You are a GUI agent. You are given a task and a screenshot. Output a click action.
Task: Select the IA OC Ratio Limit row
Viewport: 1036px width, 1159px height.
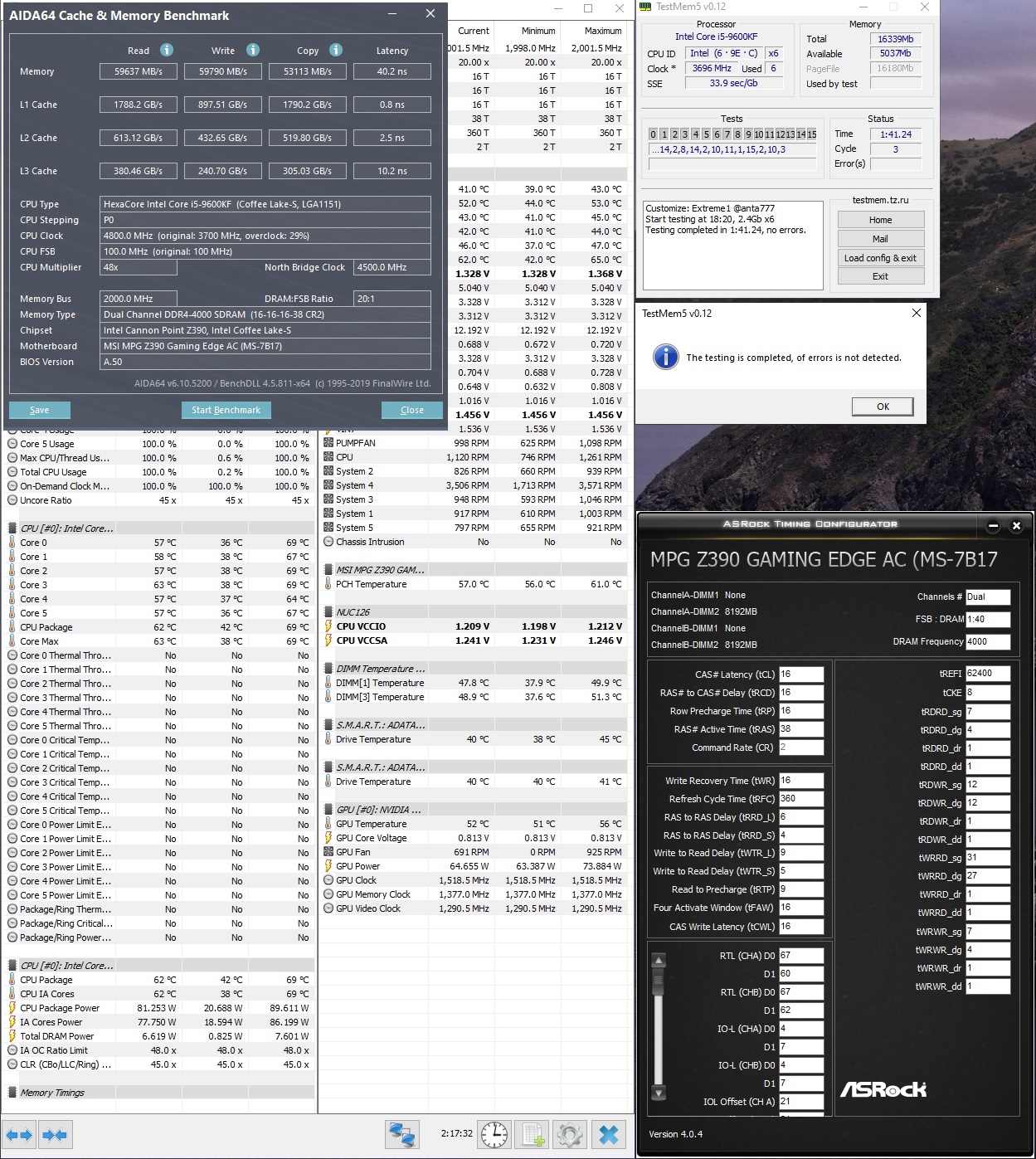tap(159, 1050)
